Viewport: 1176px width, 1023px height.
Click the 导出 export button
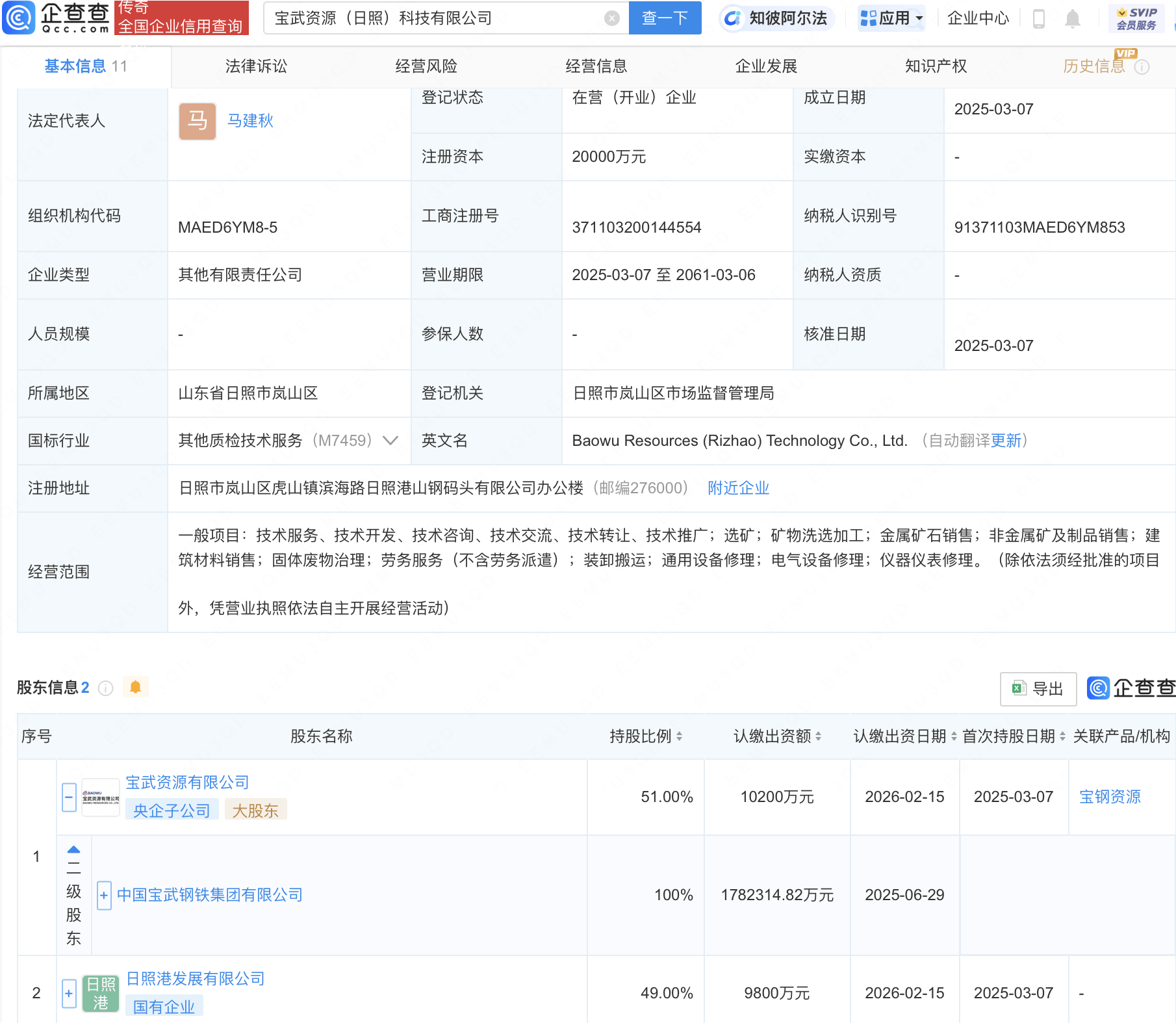1038,689
